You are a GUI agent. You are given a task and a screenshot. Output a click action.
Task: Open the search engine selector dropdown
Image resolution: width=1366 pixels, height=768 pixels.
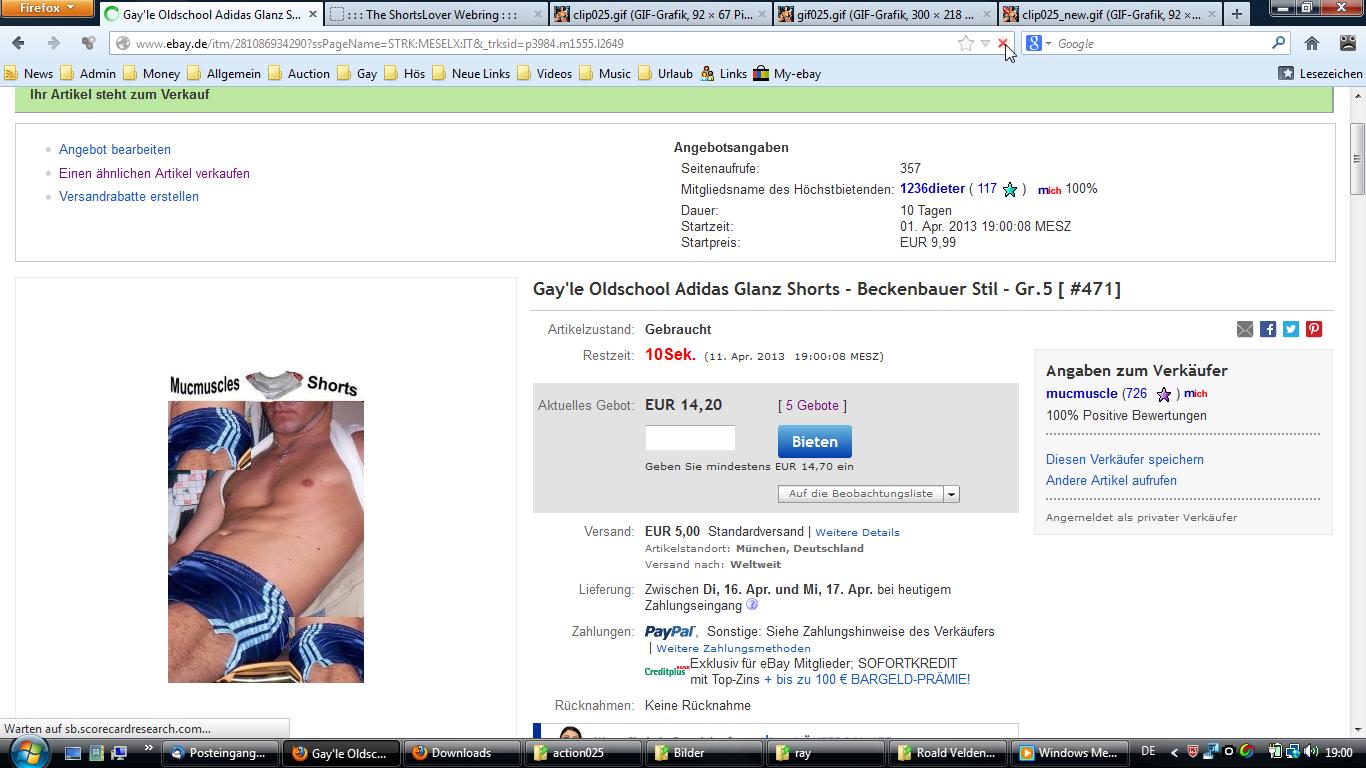[x=1036, y=43]
